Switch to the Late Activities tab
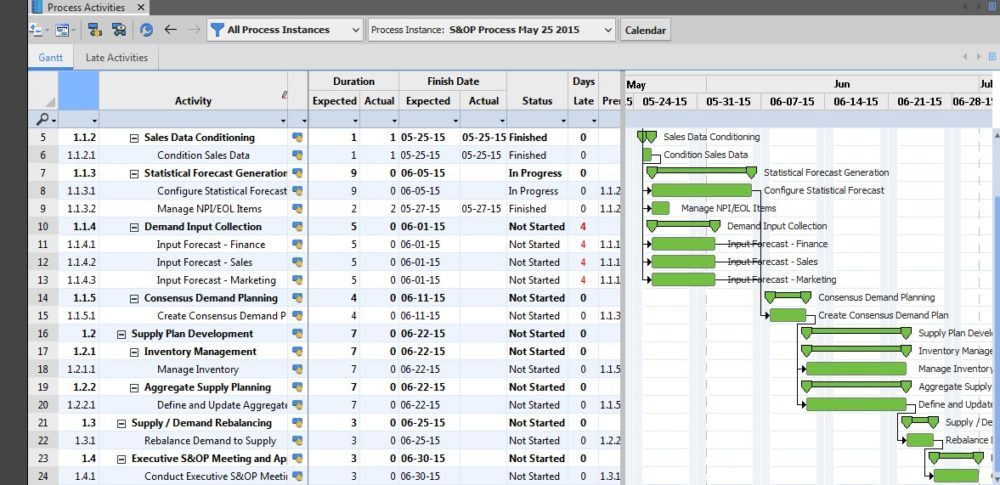This screenshot has width=1000, height=485. [x=116, y=58]
